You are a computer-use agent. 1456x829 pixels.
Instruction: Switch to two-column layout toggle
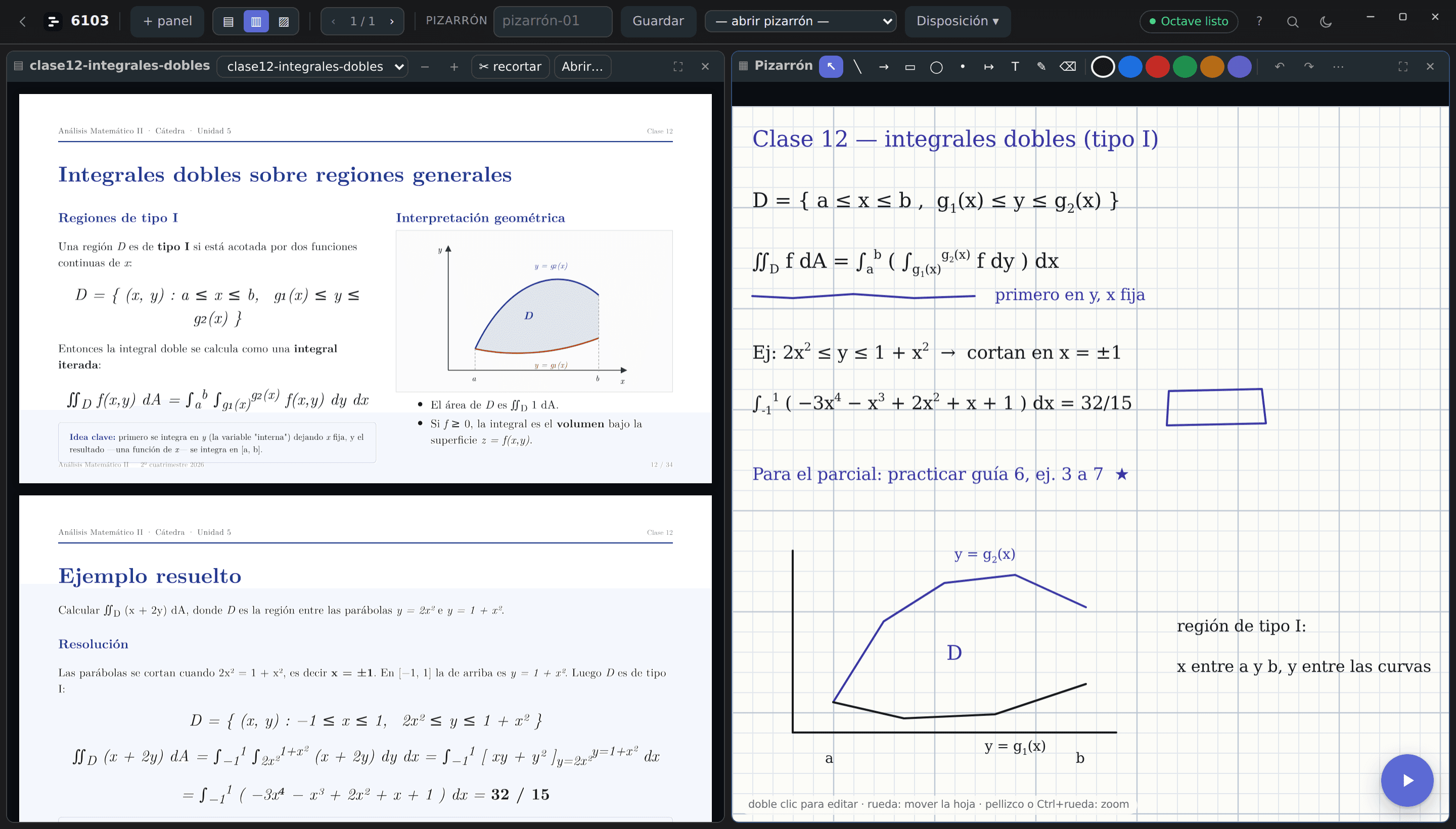tap(256, 22)
